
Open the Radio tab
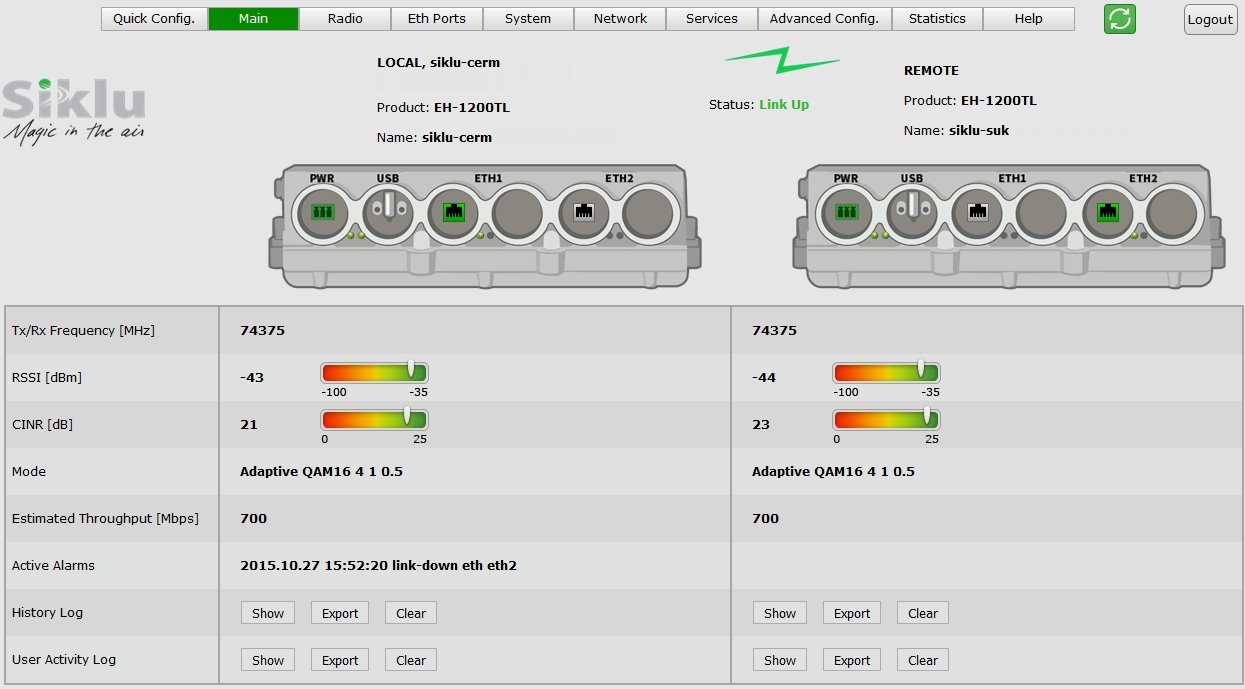coord(345,19)
